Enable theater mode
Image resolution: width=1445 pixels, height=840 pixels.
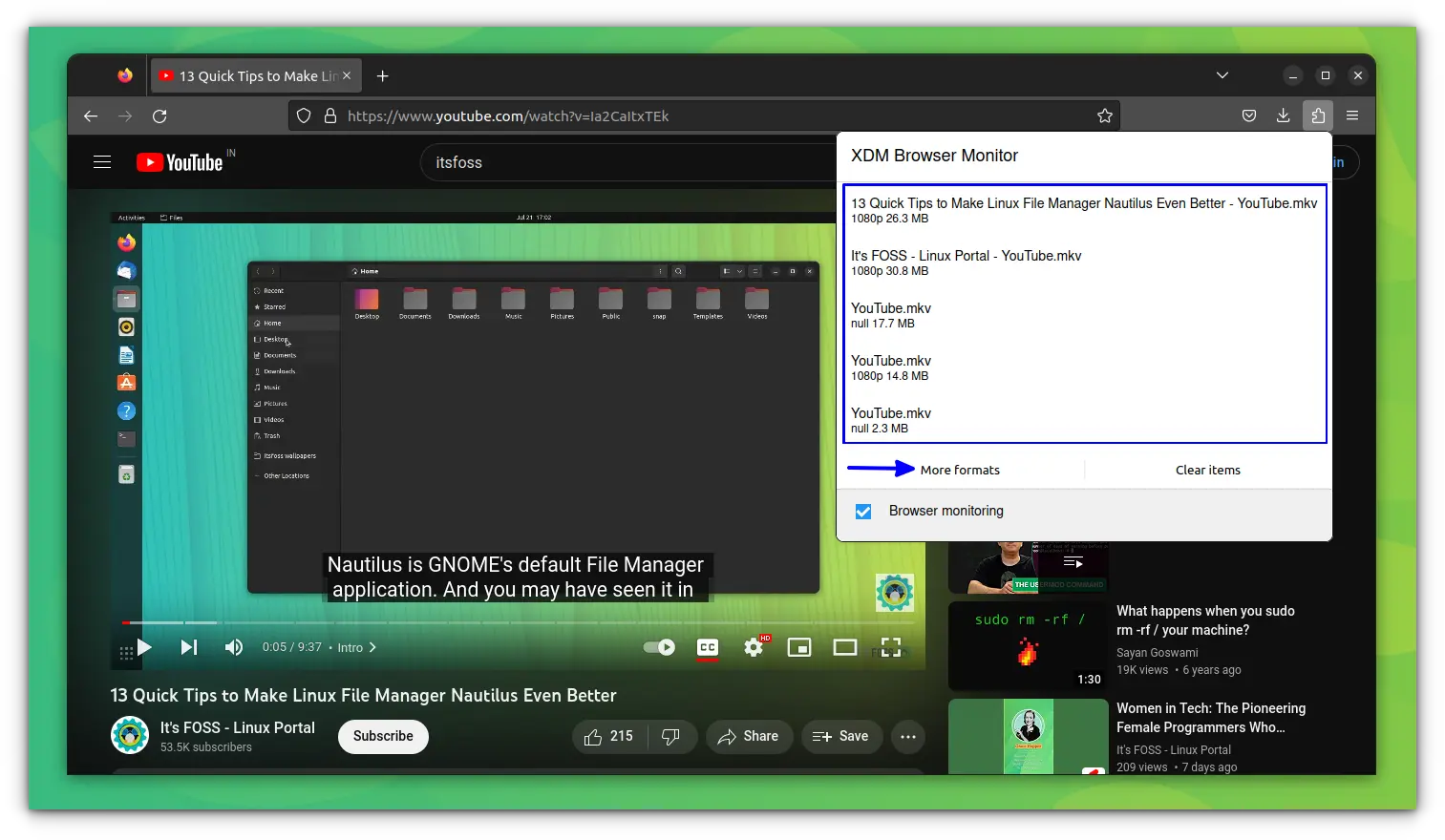pos(845,647)
